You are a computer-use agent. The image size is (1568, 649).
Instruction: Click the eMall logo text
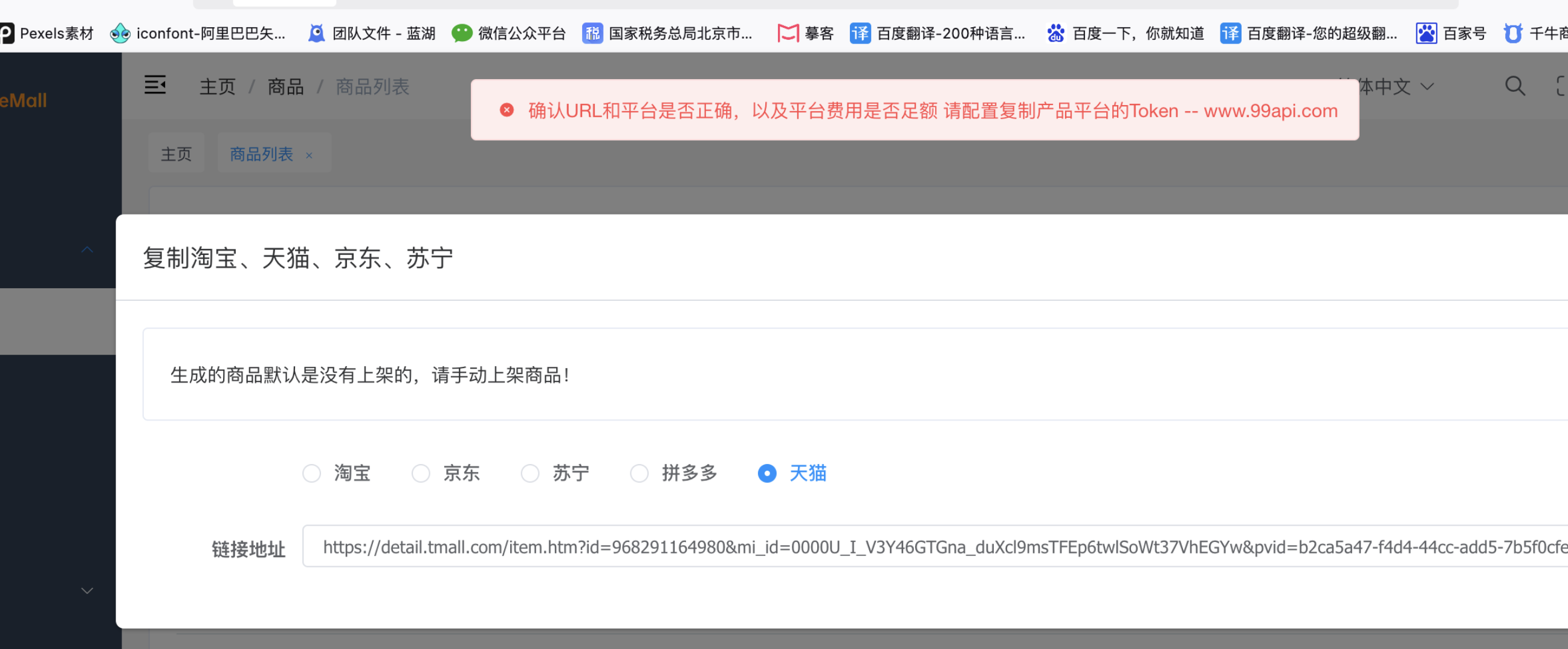click(24, 100)
